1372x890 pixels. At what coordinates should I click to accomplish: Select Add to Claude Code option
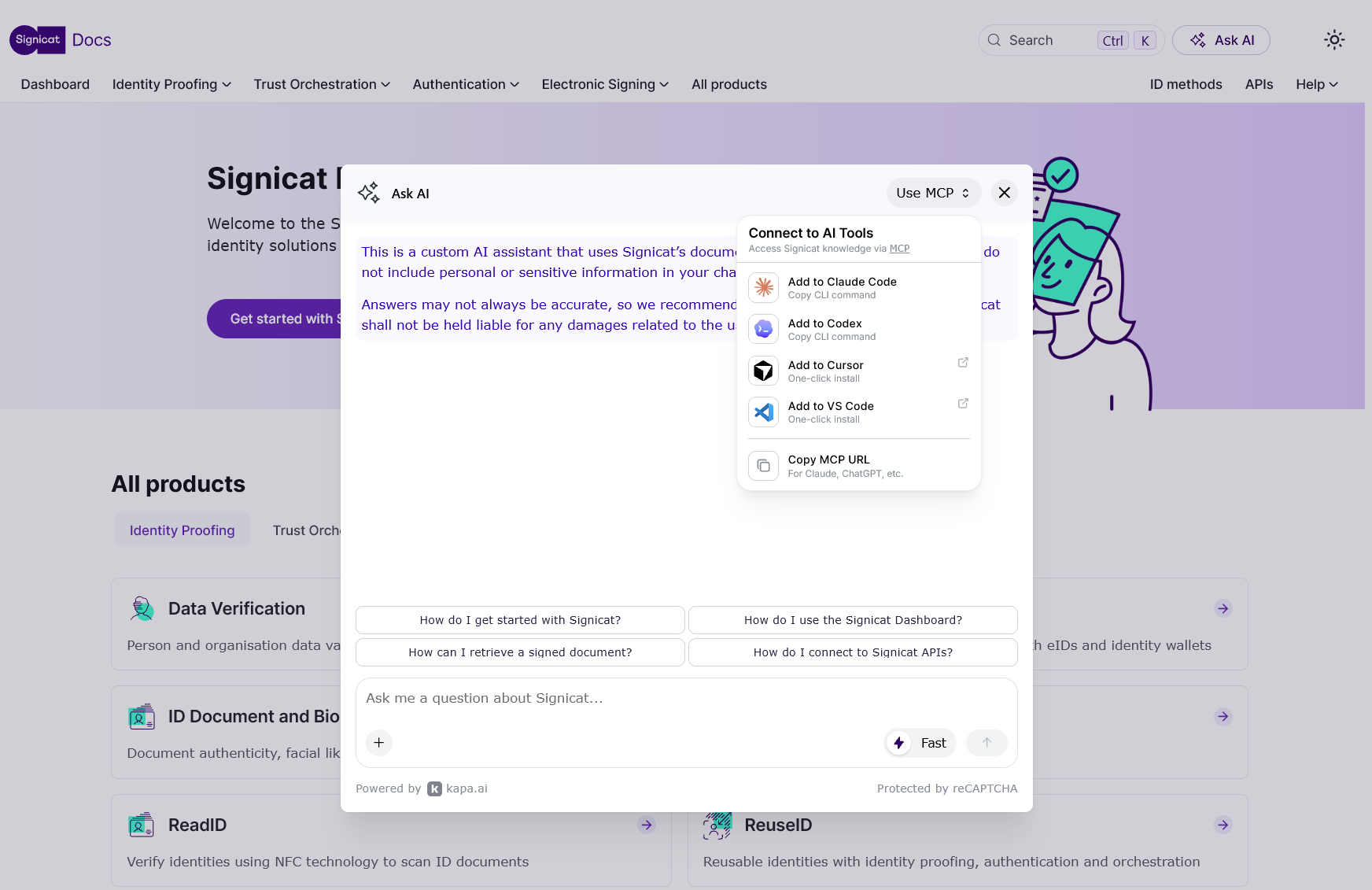(859, 287)
